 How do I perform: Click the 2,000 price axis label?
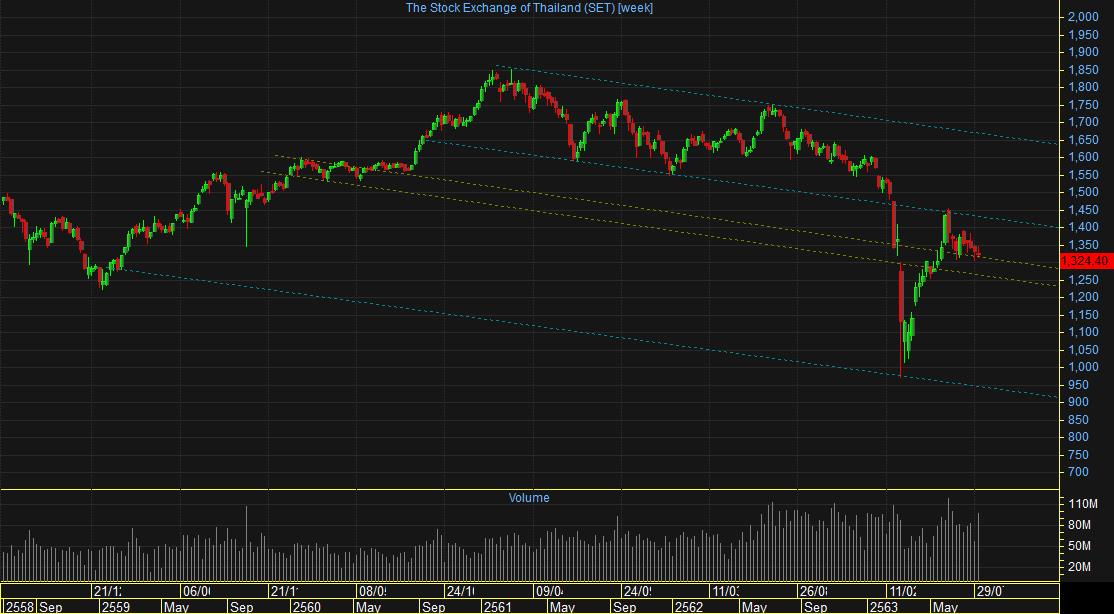click(1083, 17)
